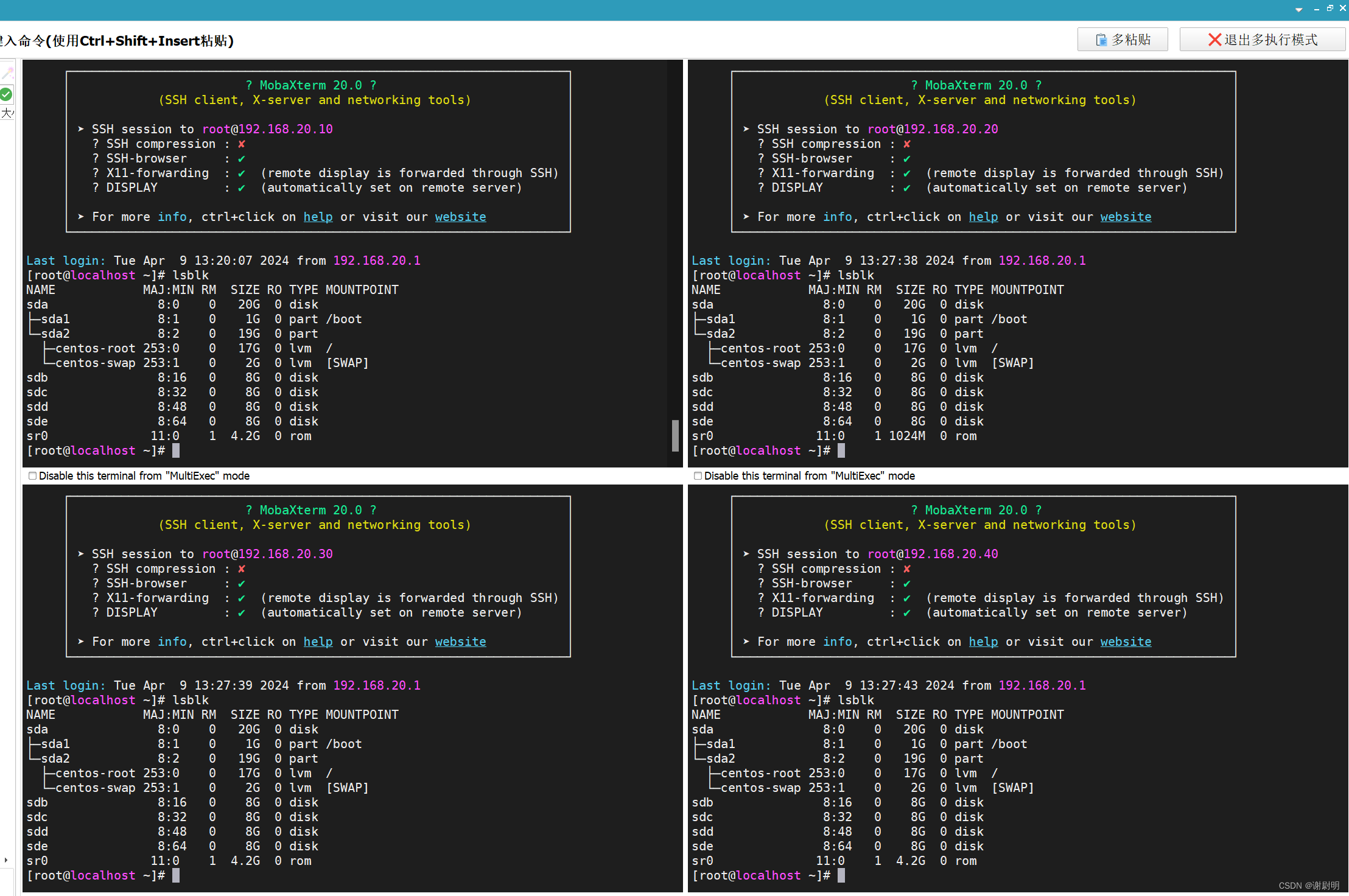Open the 大小 sidebar tab
The image size is (1349, 896).
tap(7, 113)
